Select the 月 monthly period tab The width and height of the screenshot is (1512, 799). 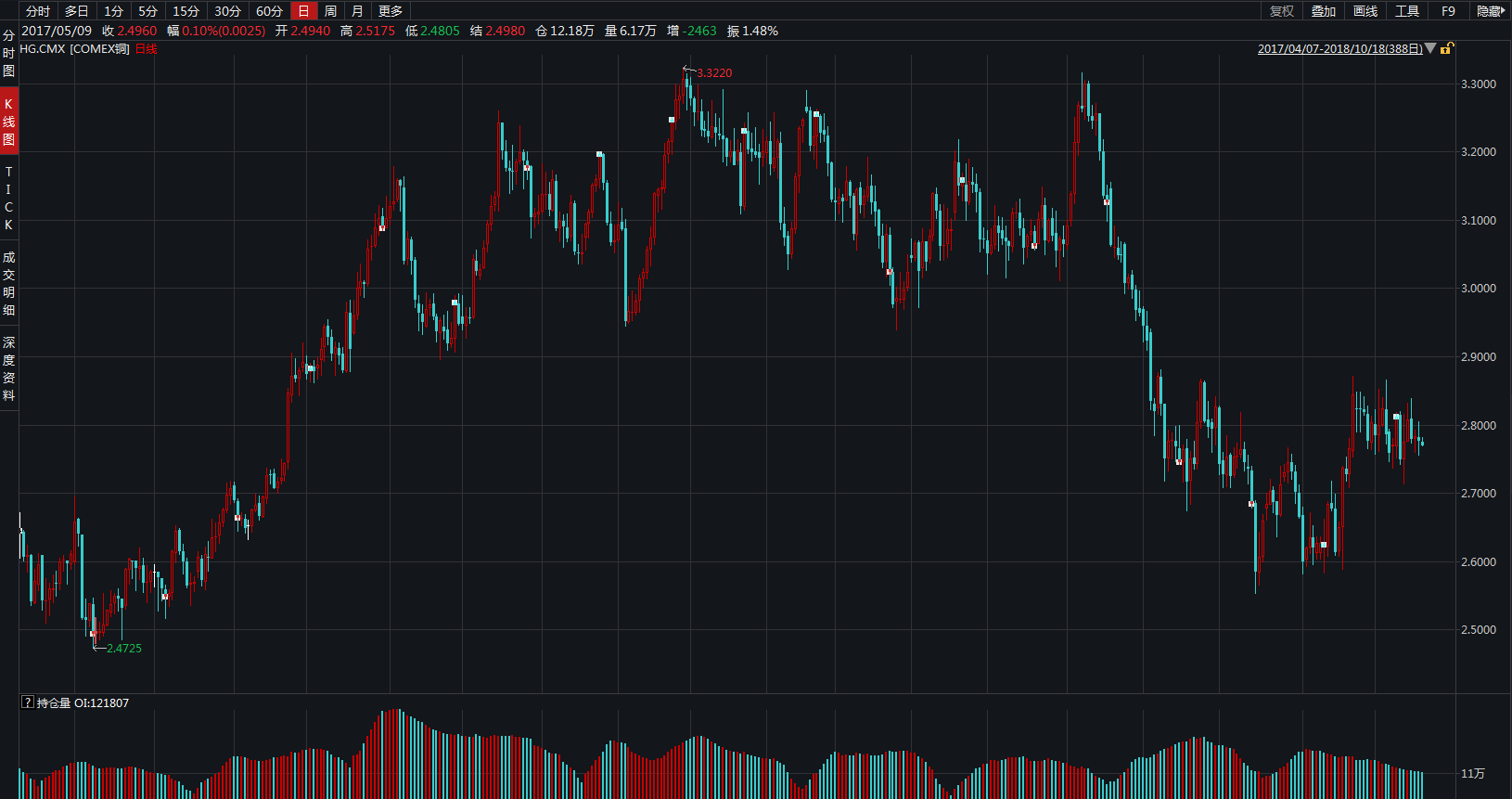(357, 11)
